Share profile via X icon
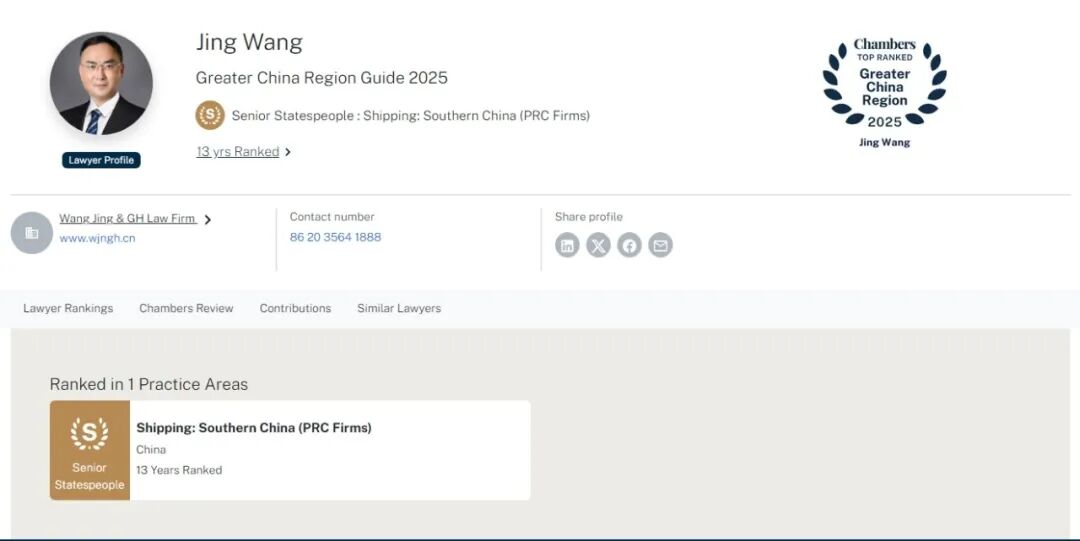This screenshot has width=1080, height=541. pos(598,245)
